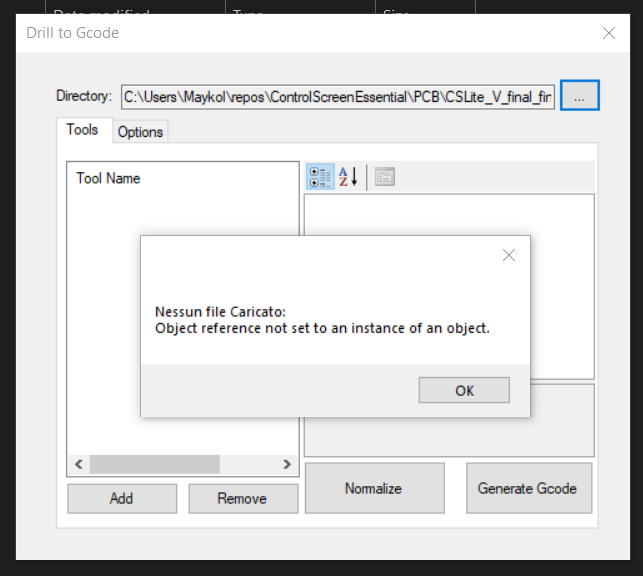Switch to the Options tab
Viewport: 643px width, 576px height.
140,132
